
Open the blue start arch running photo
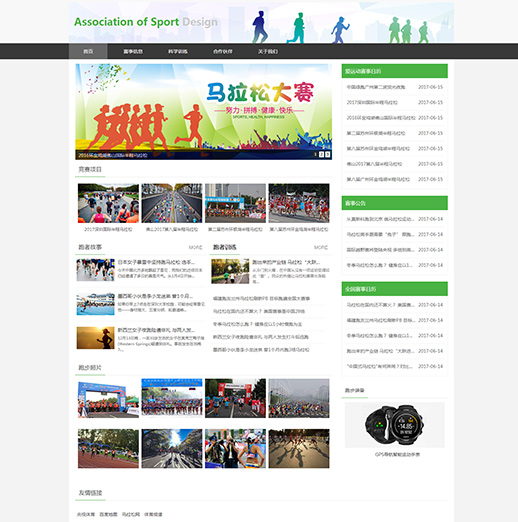pos(108,398)
